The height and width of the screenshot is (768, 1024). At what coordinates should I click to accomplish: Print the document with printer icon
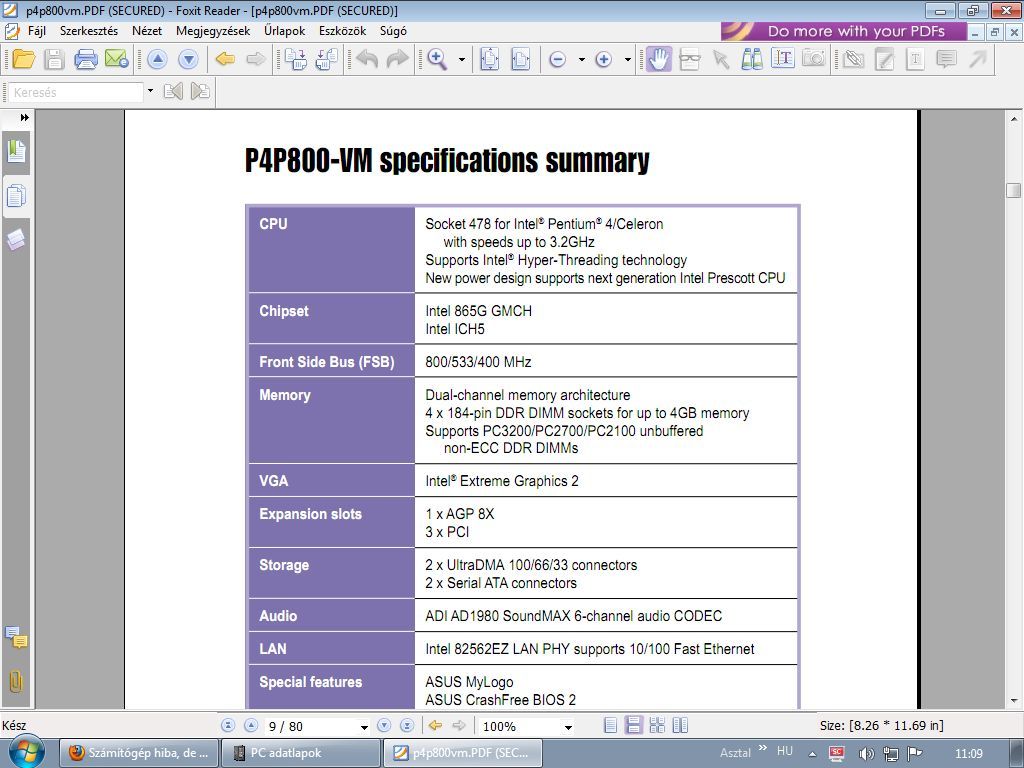click(x=86, y=59)
